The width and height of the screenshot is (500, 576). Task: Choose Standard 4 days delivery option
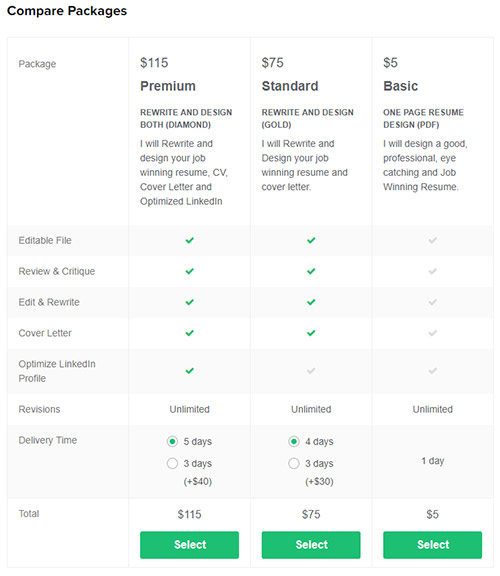click(x=294, y=441)
